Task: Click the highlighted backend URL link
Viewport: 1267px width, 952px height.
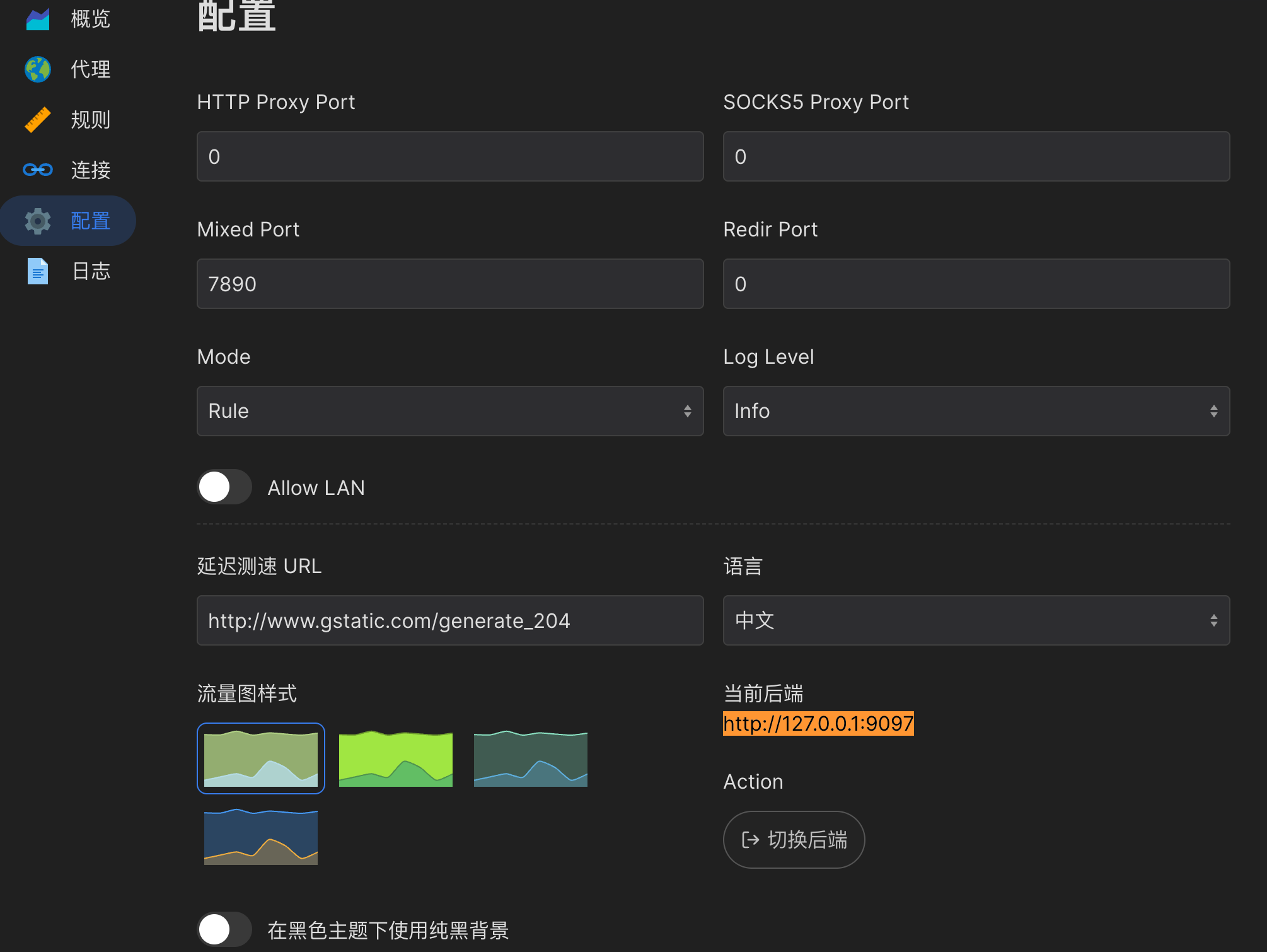Action: 818,723
